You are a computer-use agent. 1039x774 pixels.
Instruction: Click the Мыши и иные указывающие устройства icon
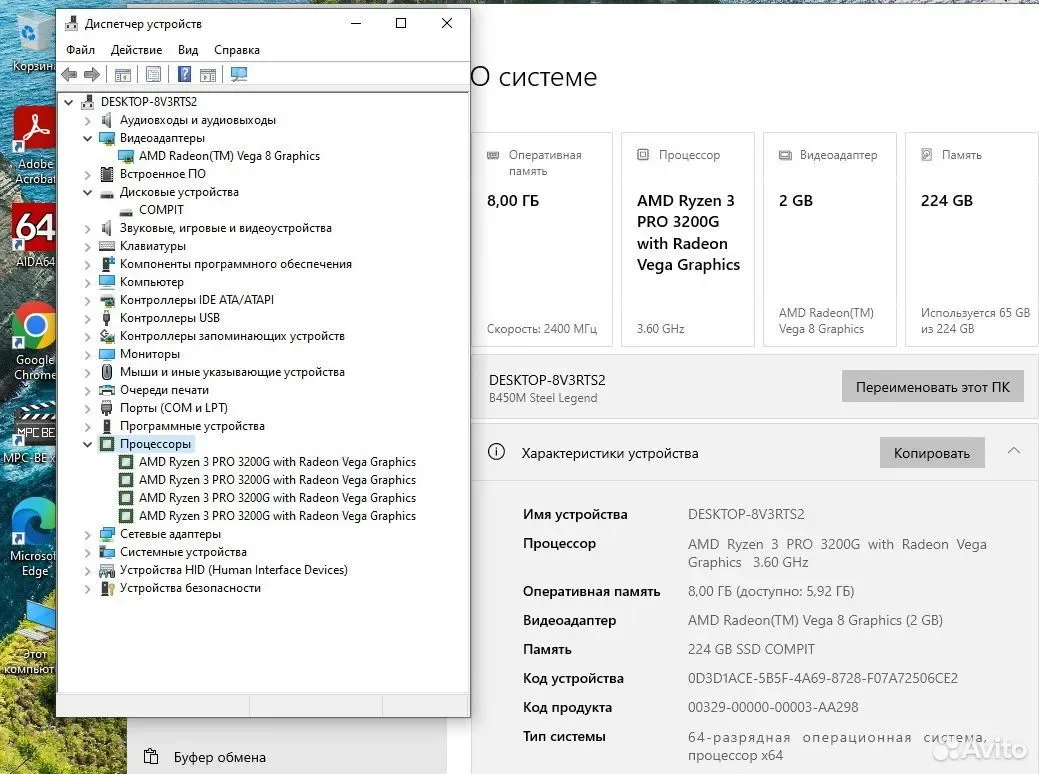click(x=107, y=372)
